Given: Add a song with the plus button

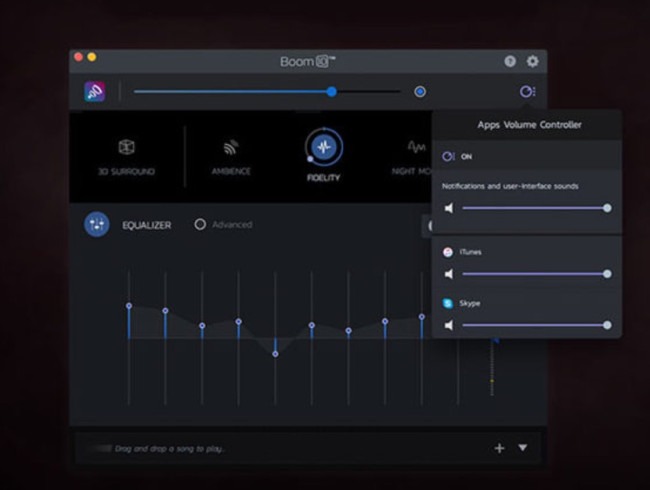Looking at the screenshot, I should click(500, 448).
